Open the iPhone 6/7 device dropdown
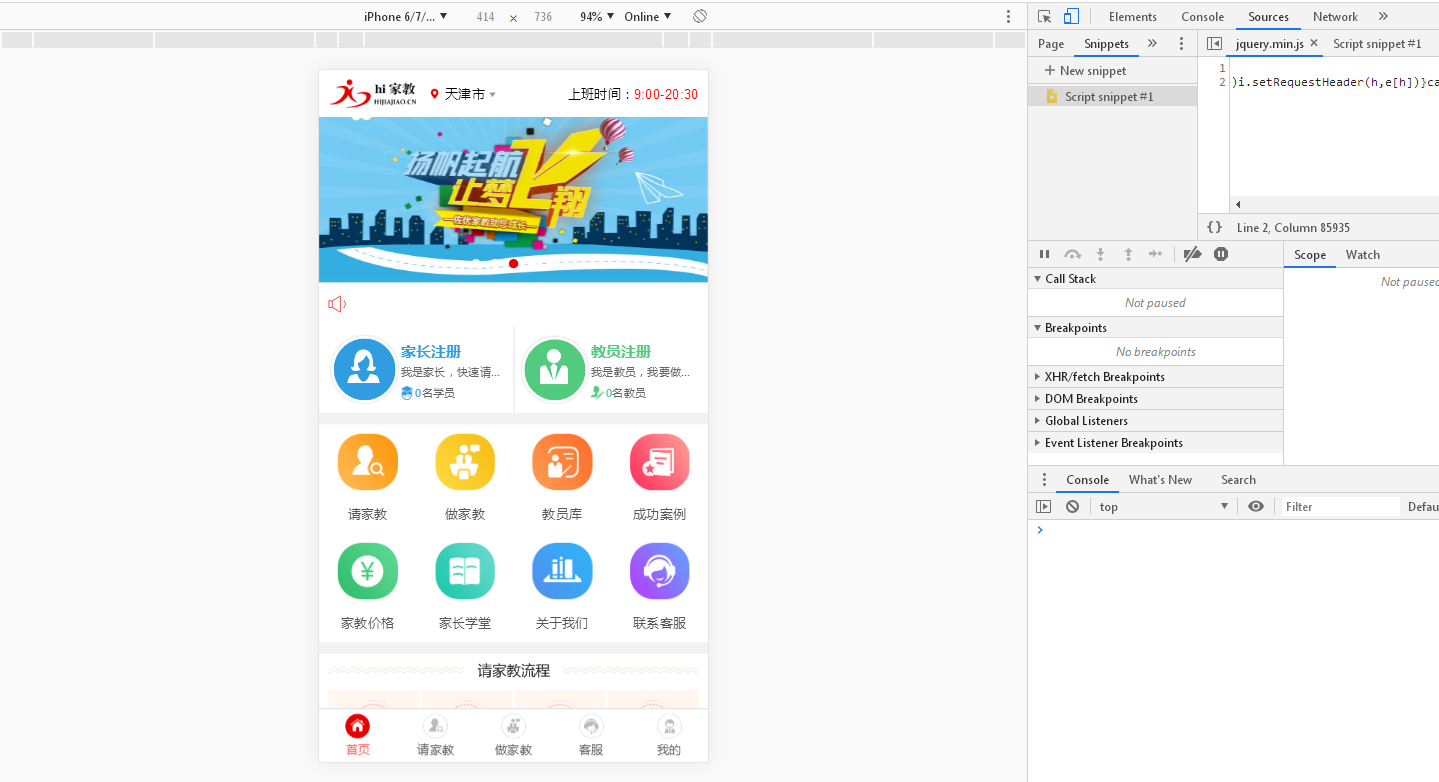Image resolution: width=1439 pixels, height=782 pixels. pos(403,16)
